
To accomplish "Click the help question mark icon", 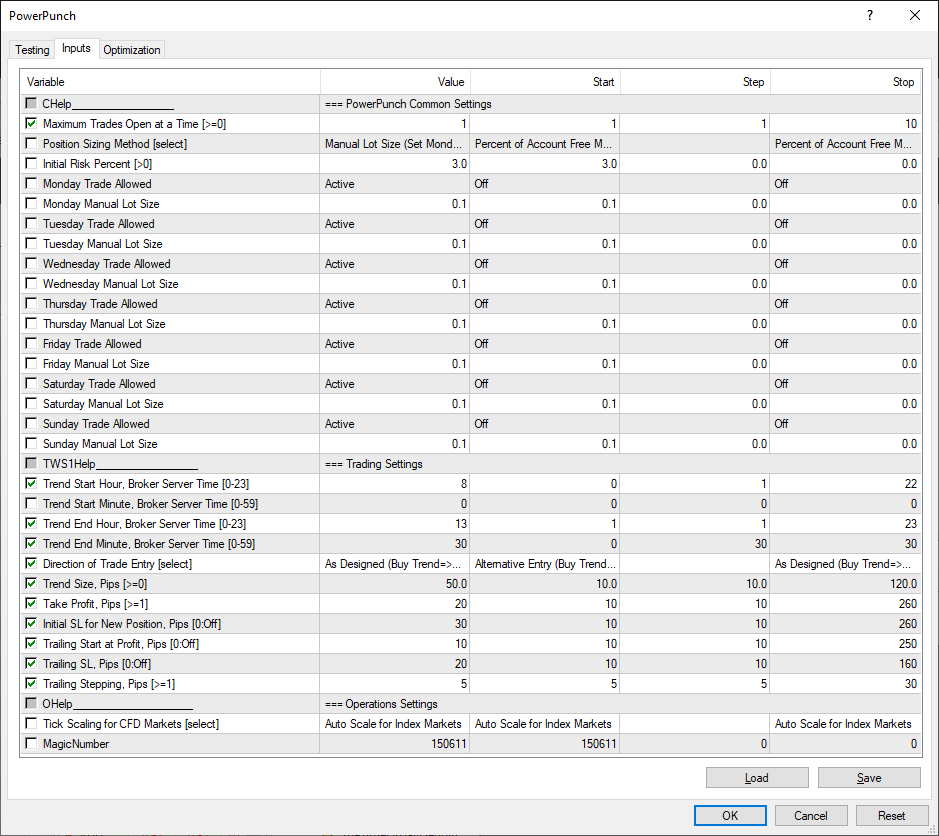I will pos(869,15).
